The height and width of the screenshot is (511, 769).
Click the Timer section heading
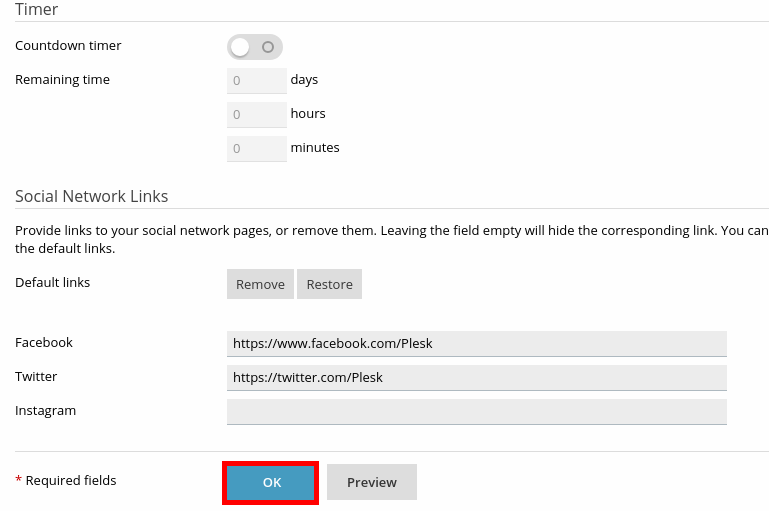(x=37, y=10)
